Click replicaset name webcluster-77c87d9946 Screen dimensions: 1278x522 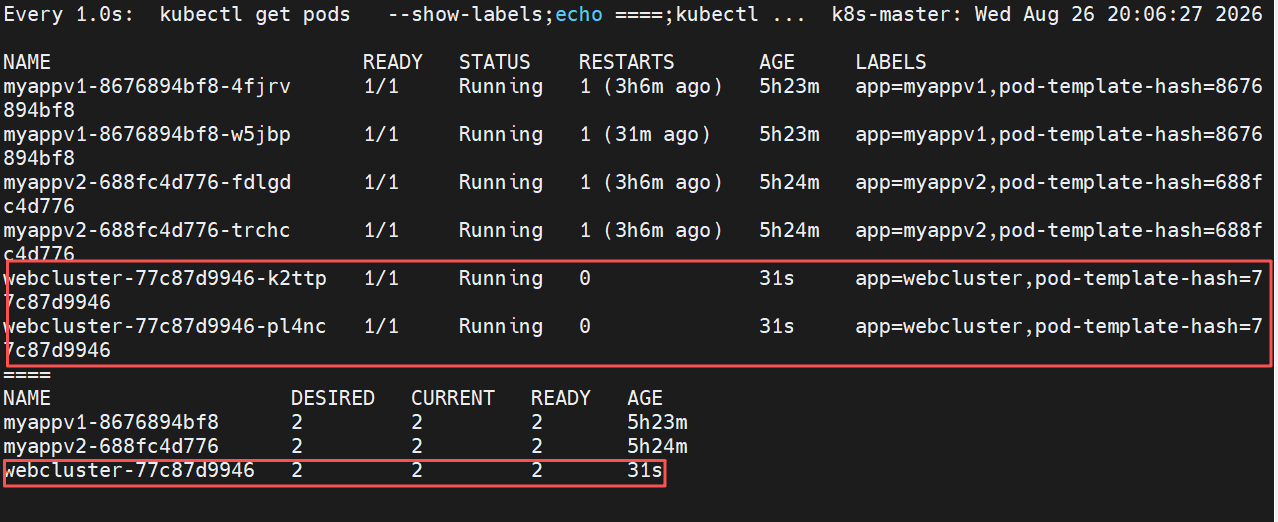click(129, 470)
